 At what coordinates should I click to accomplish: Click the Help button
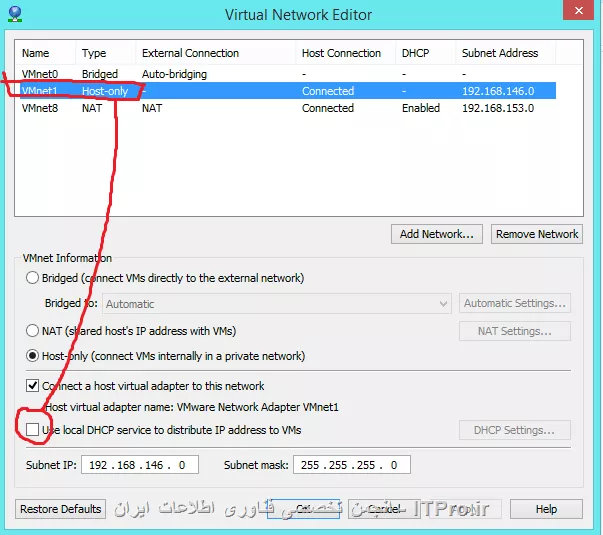[546, 509]
